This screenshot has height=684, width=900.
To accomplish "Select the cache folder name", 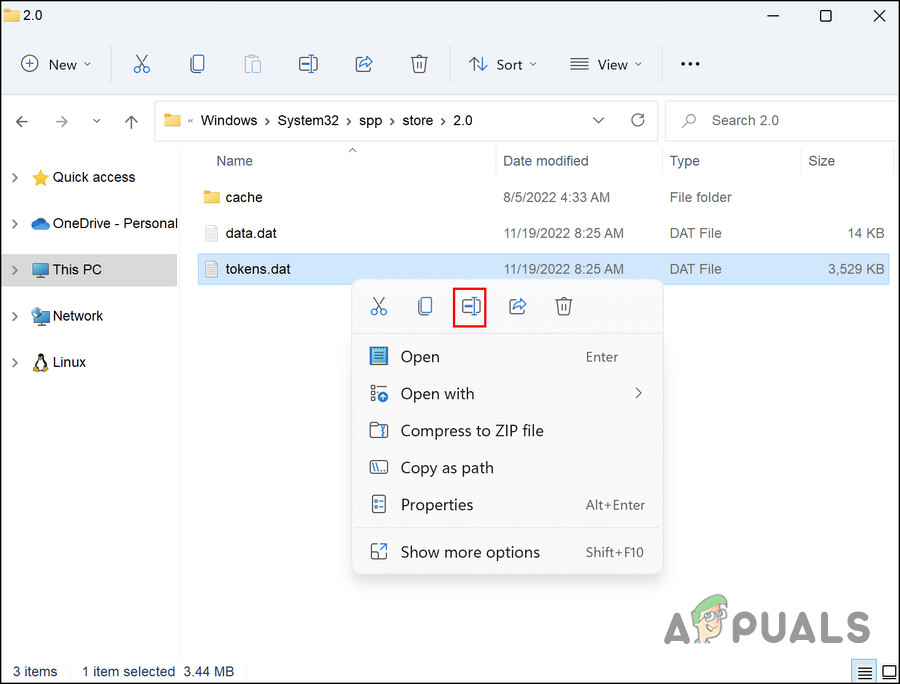I will pos(244,197).
